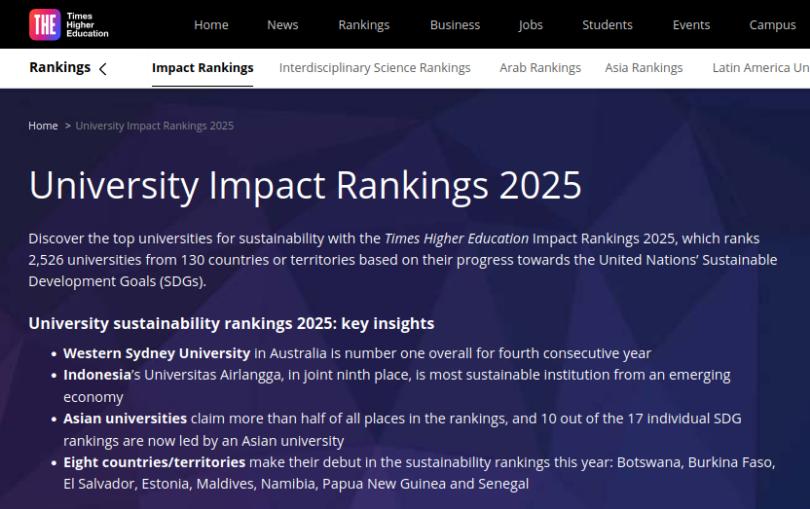810x509 pixels.
Task: Switch to Arab Rankings tab
Action: pyautogui.click(x=540, y=68)
